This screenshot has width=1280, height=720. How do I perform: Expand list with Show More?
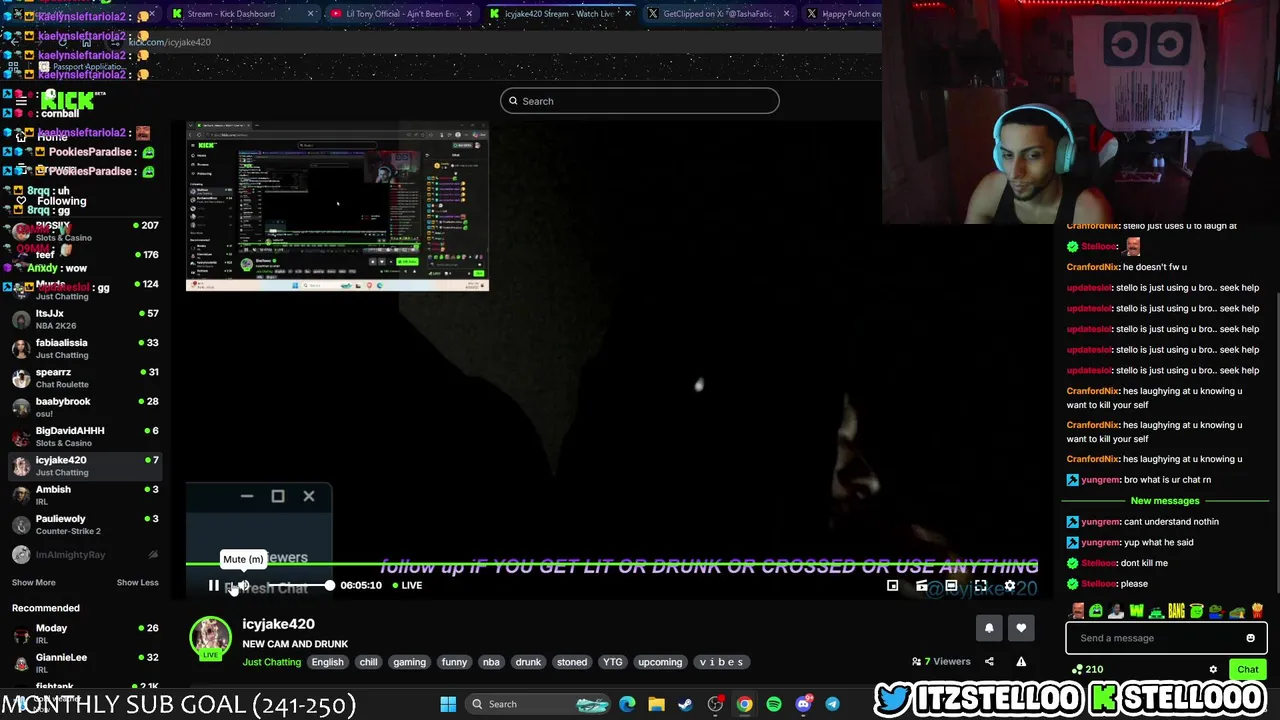click(33, 583)
